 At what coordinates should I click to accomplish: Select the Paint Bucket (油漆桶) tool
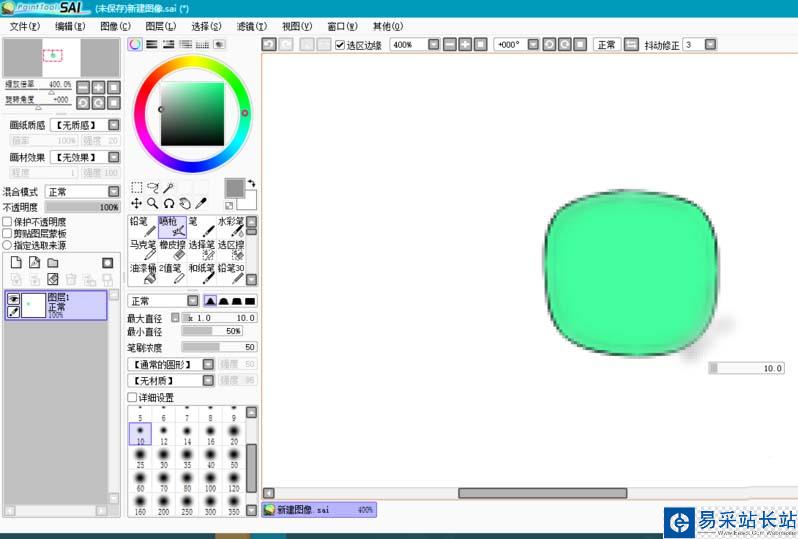click(x=142, y=273)
